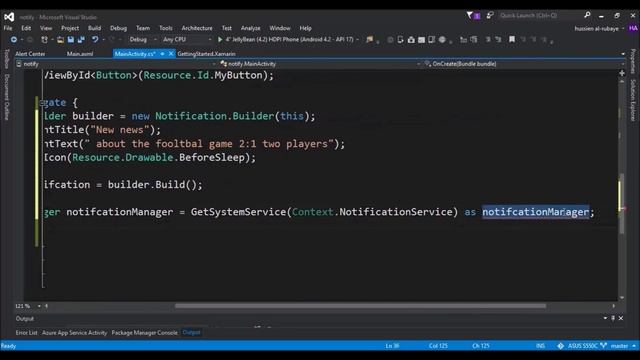The image size is (640, 360).
Task: Close the MainActivity.cs tab
Action: [171, 54]
